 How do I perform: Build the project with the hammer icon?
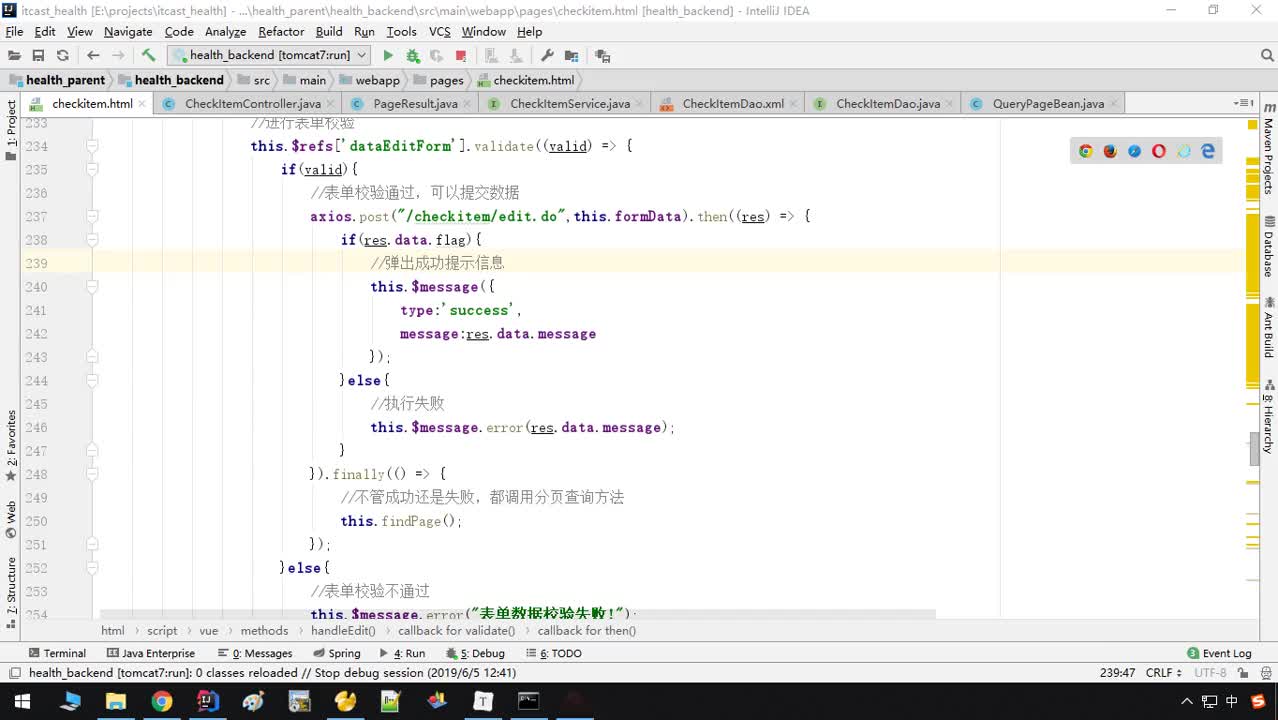tap(148, 56)
